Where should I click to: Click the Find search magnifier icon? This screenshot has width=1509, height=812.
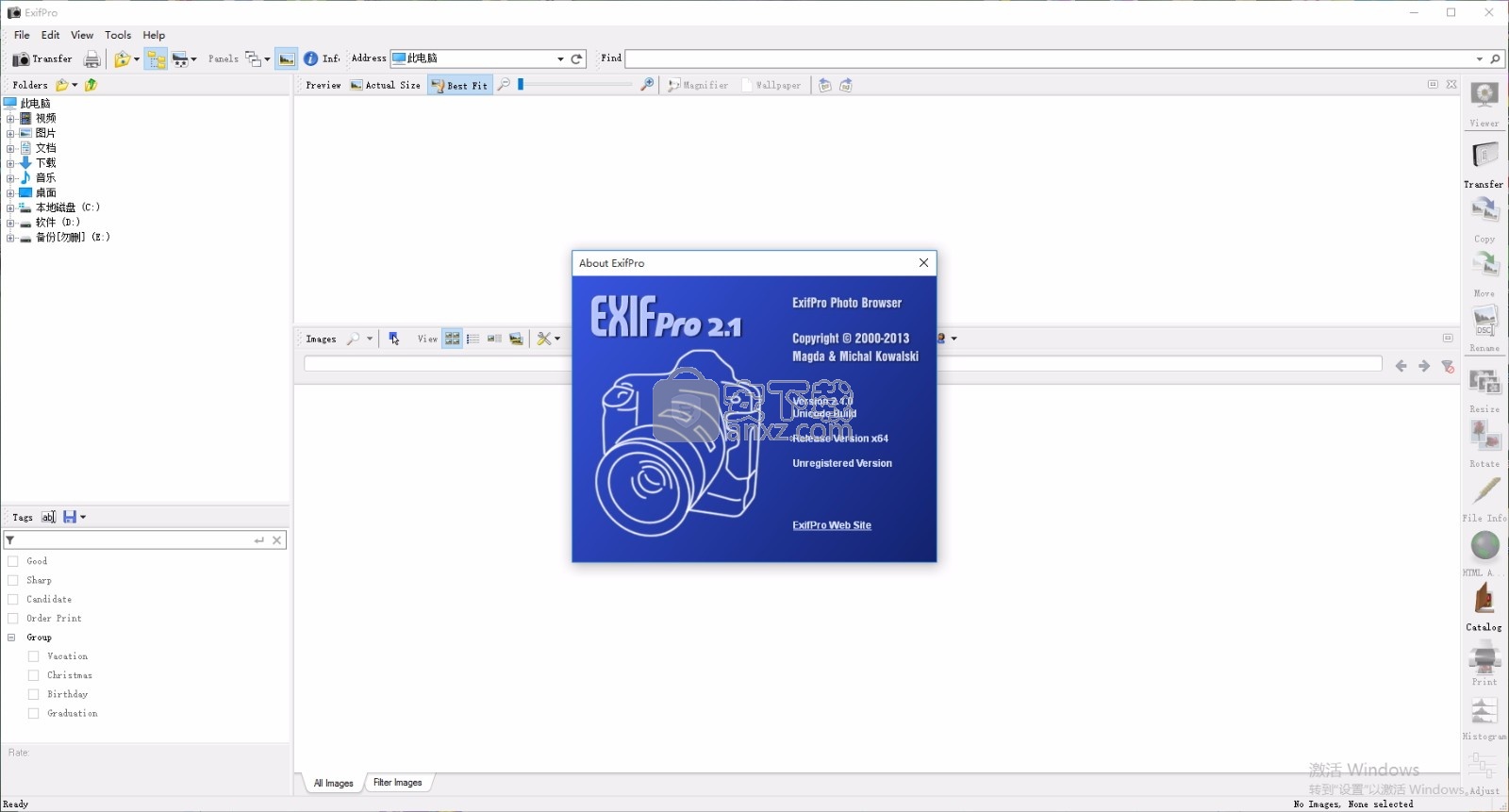pyautogui.click(x=1495, y=58)
